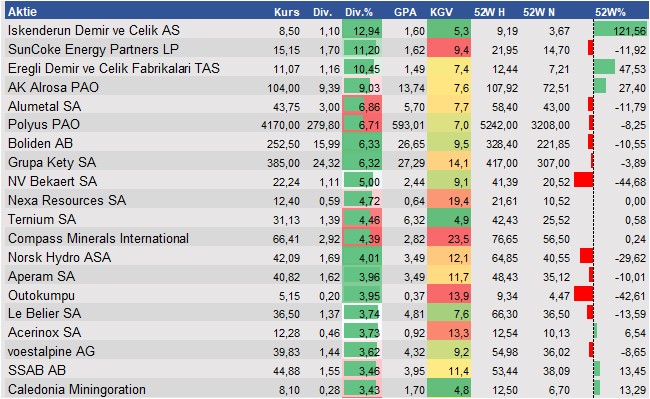Screen dimensions: 650x399
Task: Click the 52W H column header
Action: coord(490,12)
